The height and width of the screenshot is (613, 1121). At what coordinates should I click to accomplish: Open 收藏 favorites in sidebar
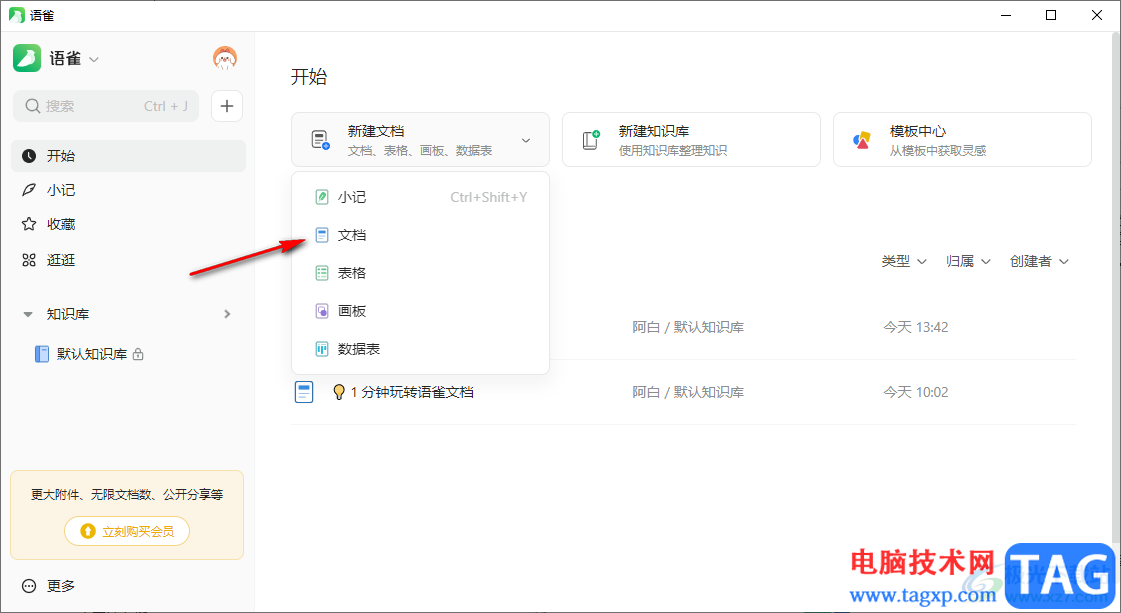point(128,225)
